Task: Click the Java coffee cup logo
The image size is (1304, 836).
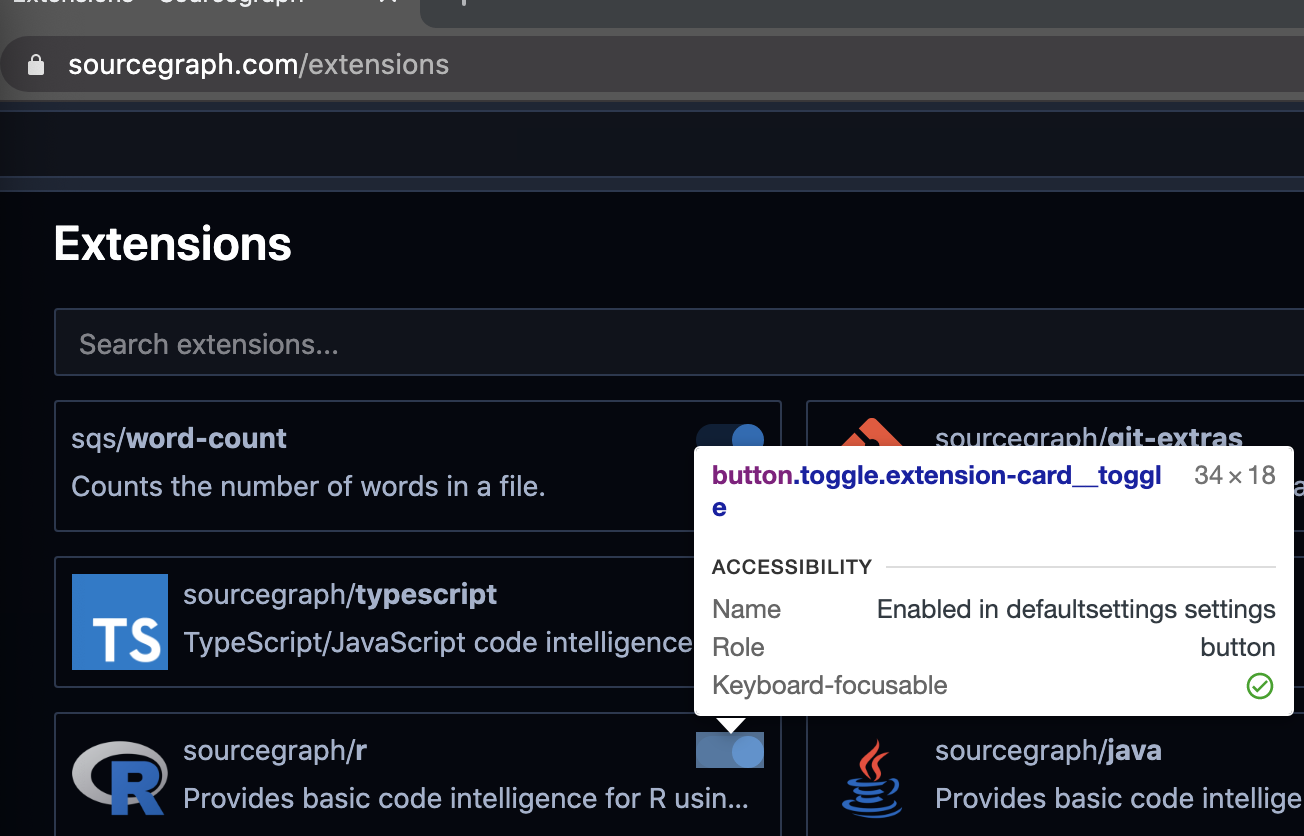Action: coord(871,778)
